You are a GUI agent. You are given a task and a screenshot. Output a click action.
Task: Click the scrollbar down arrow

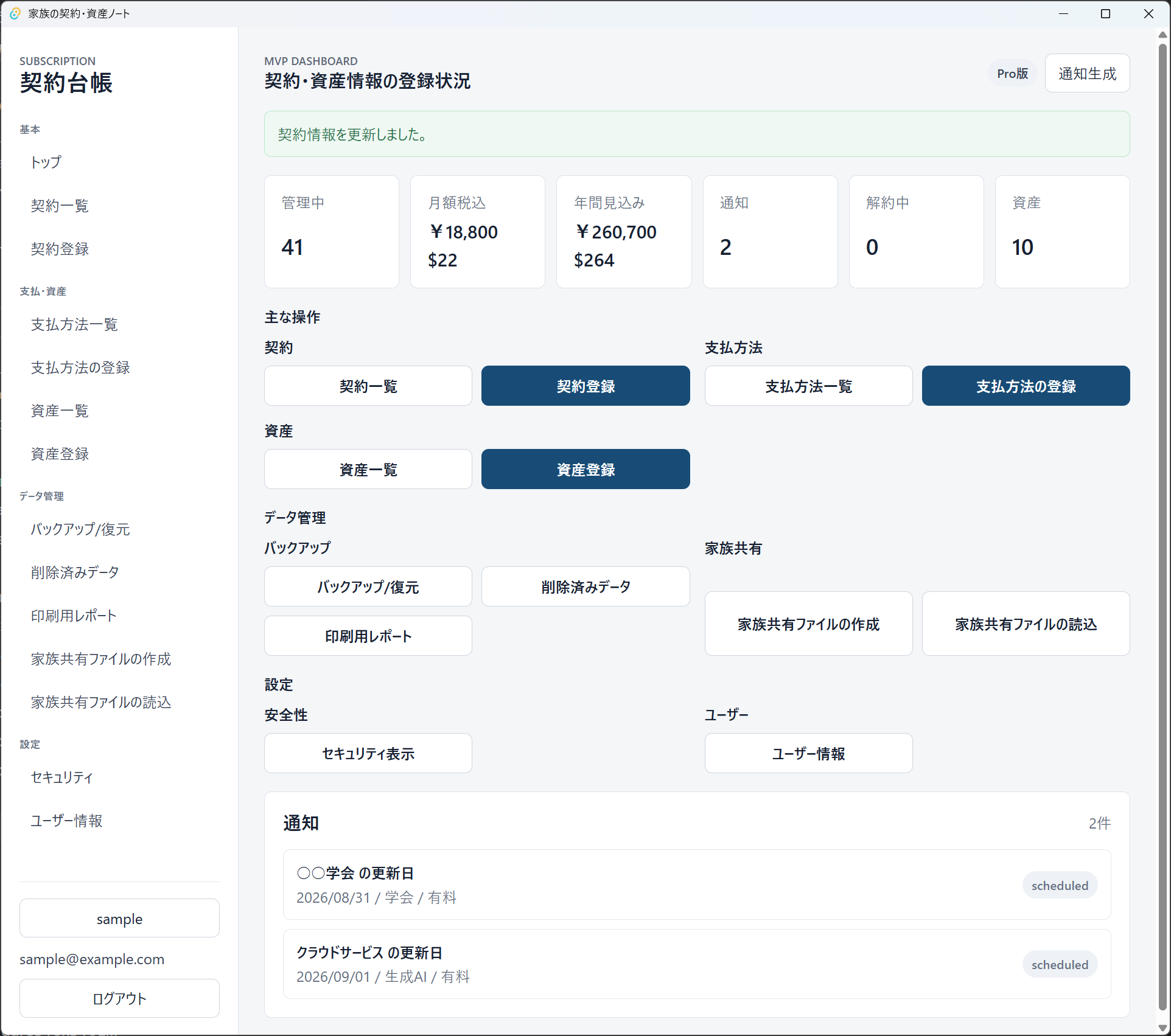pyautogui.click(x=1162, y=1028)
